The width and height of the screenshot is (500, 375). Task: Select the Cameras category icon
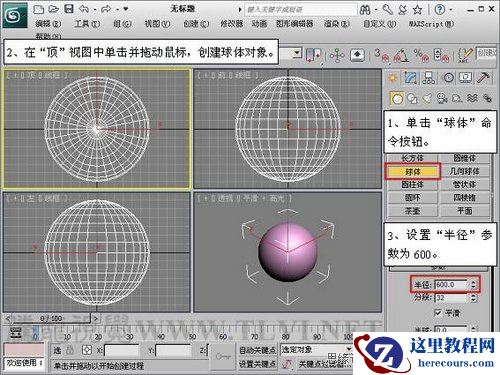442,99
